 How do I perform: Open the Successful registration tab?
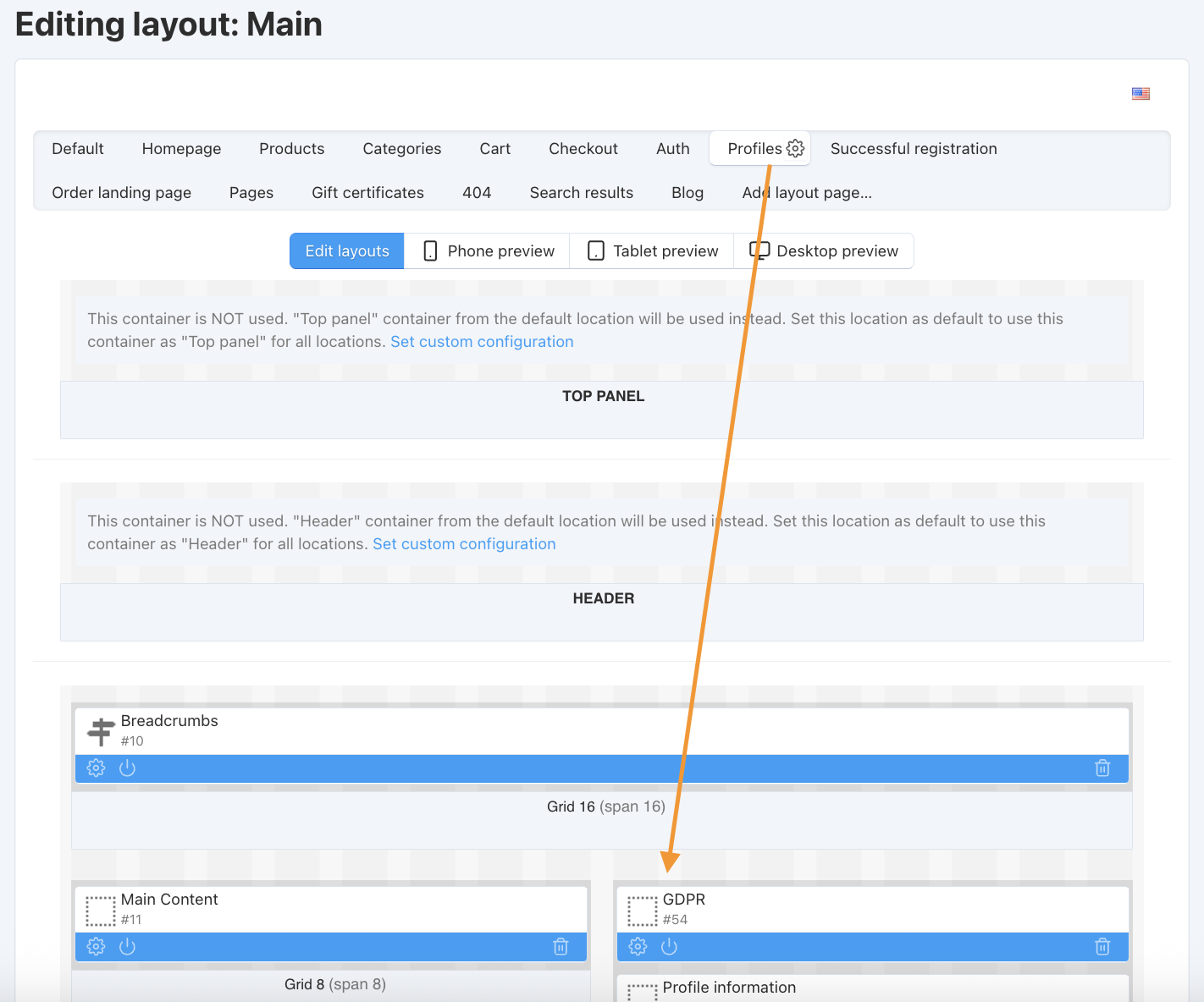tap(914, 149)
